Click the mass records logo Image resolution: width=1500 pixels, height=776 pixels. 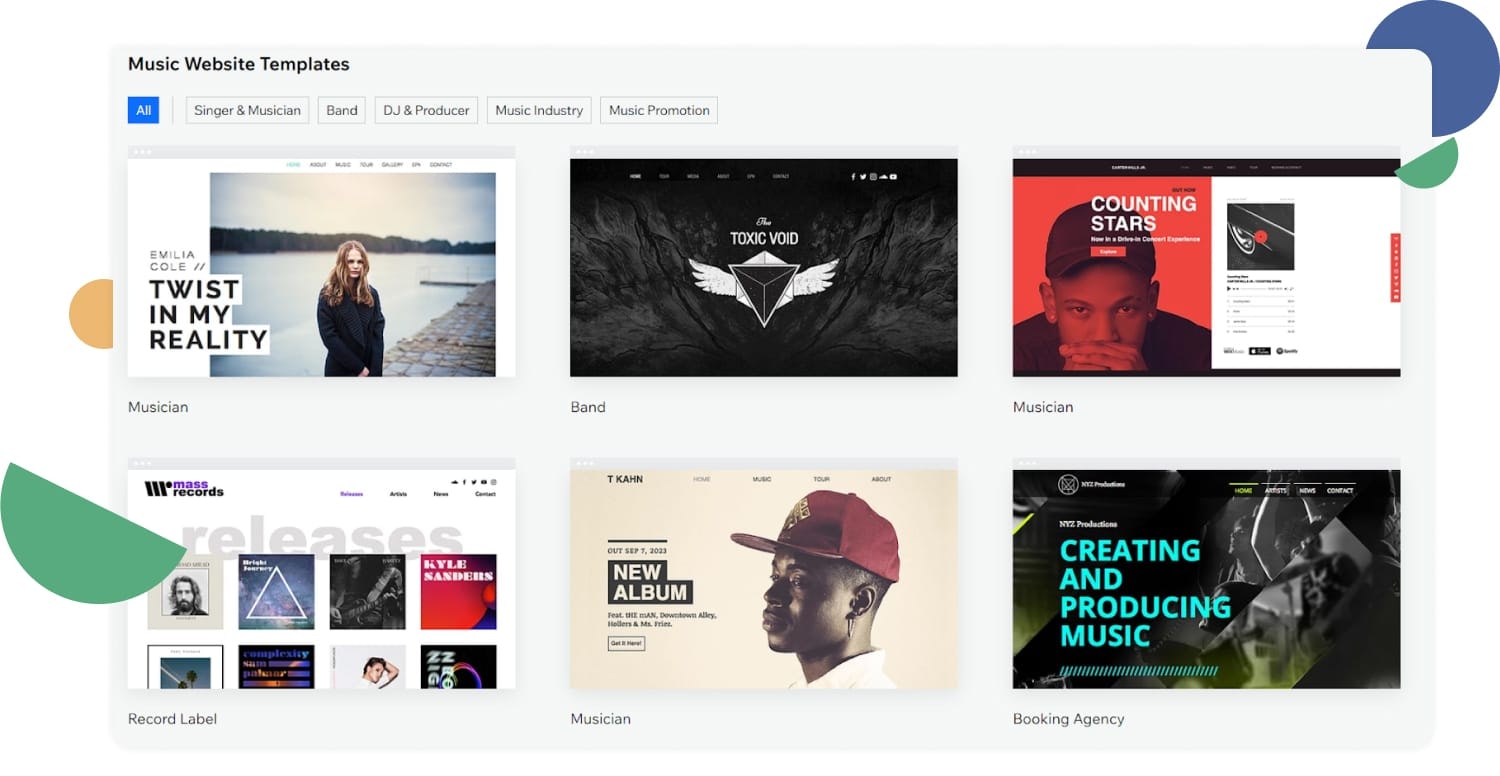184,489
